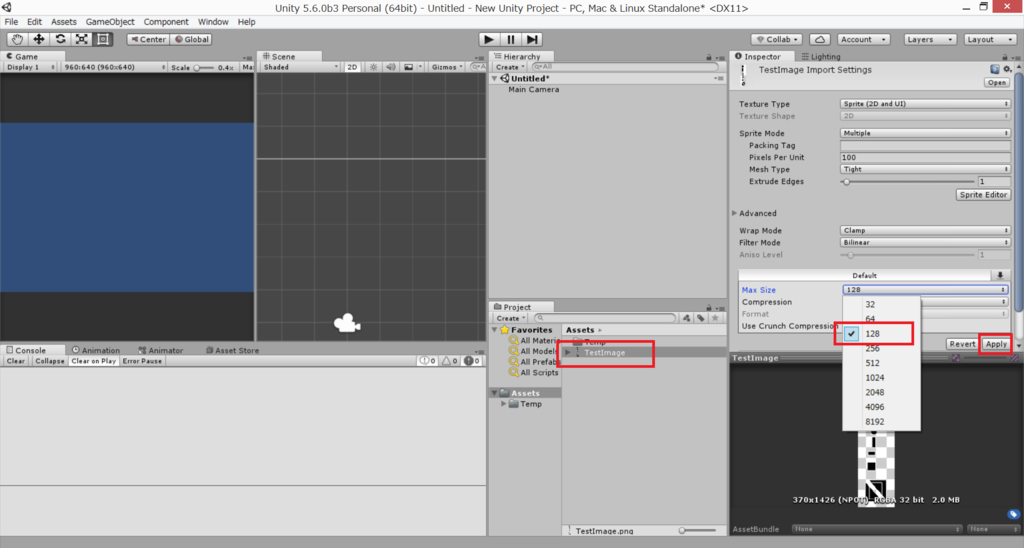Select the Rect Transform tool
Viewport: 1024px width, 548px height.
(x=103, y=39)
